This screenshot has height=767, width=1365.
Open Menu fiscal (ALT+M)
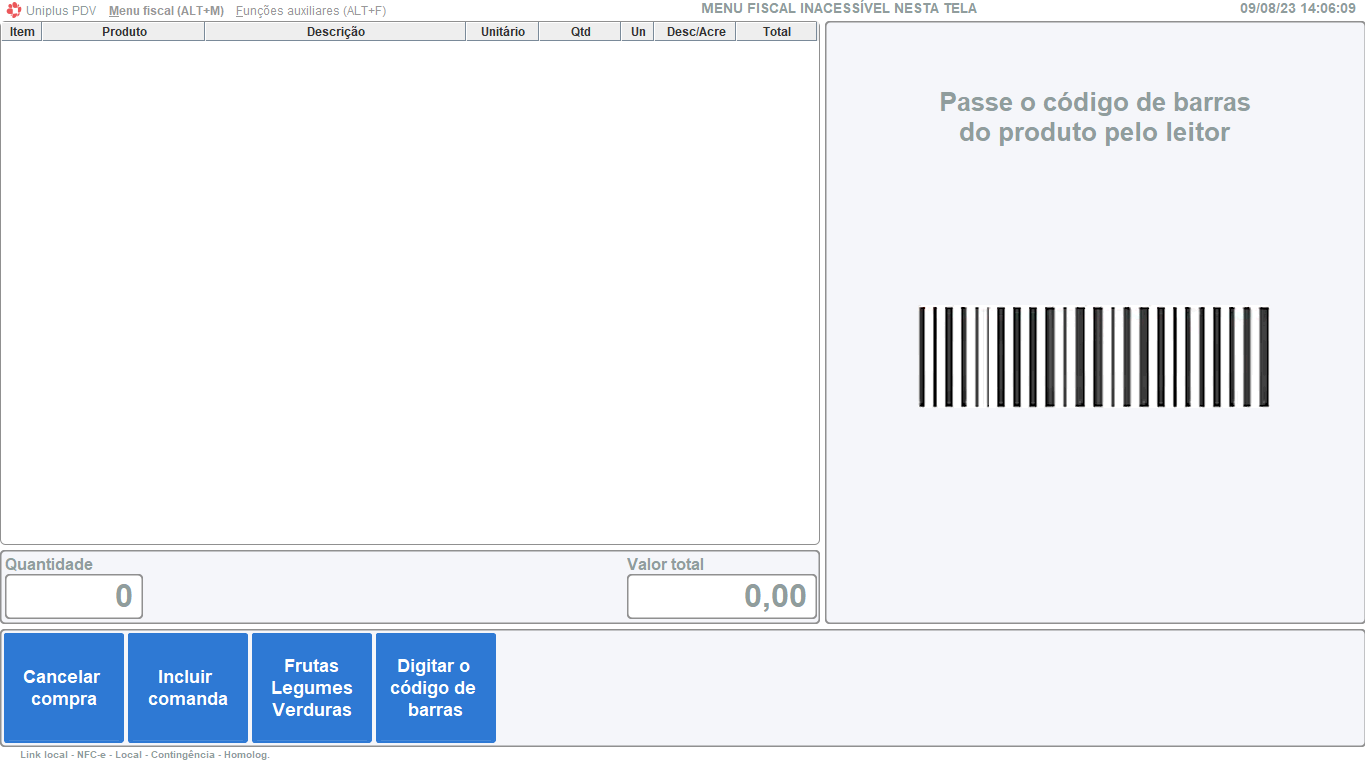[166, 11]
